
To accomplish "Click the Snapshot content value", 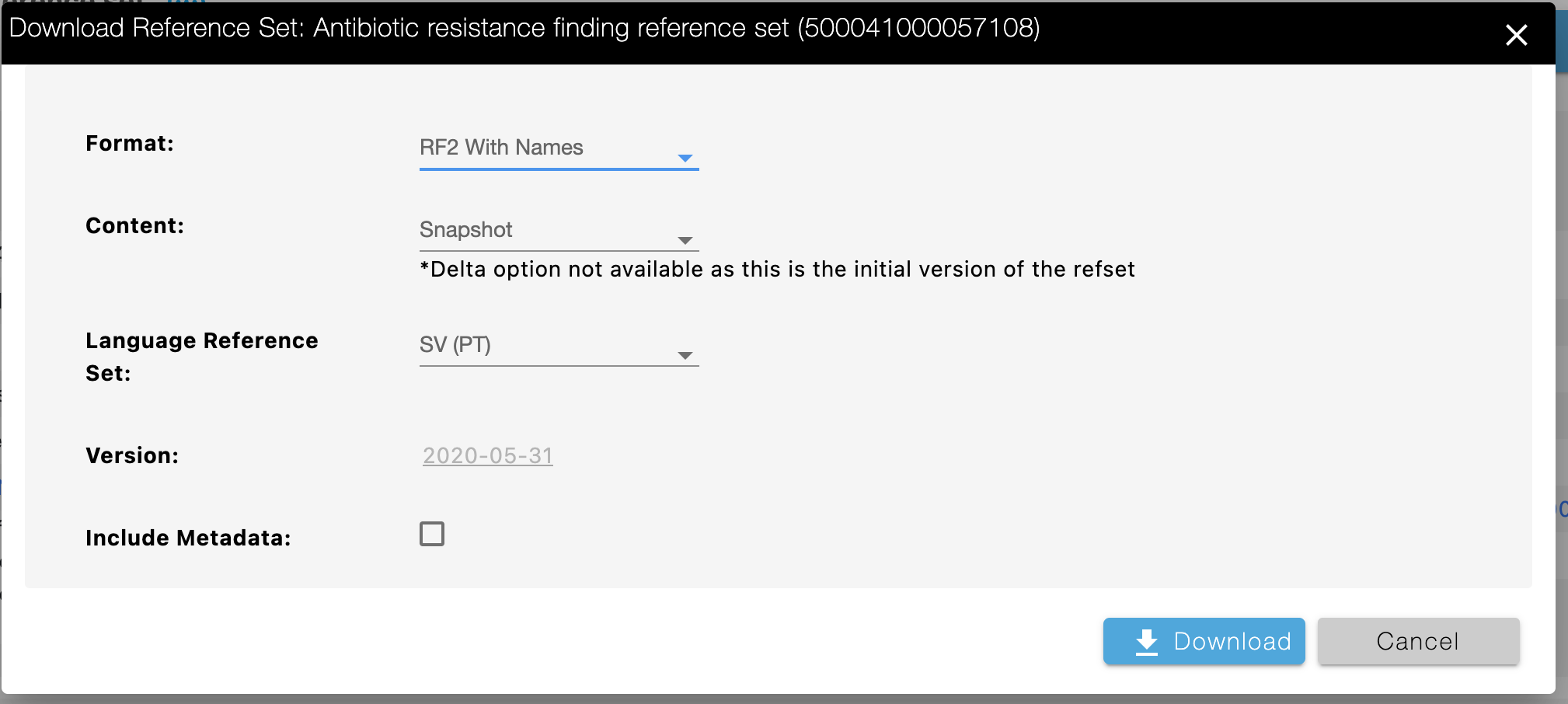I will click(x=466, y=230).
